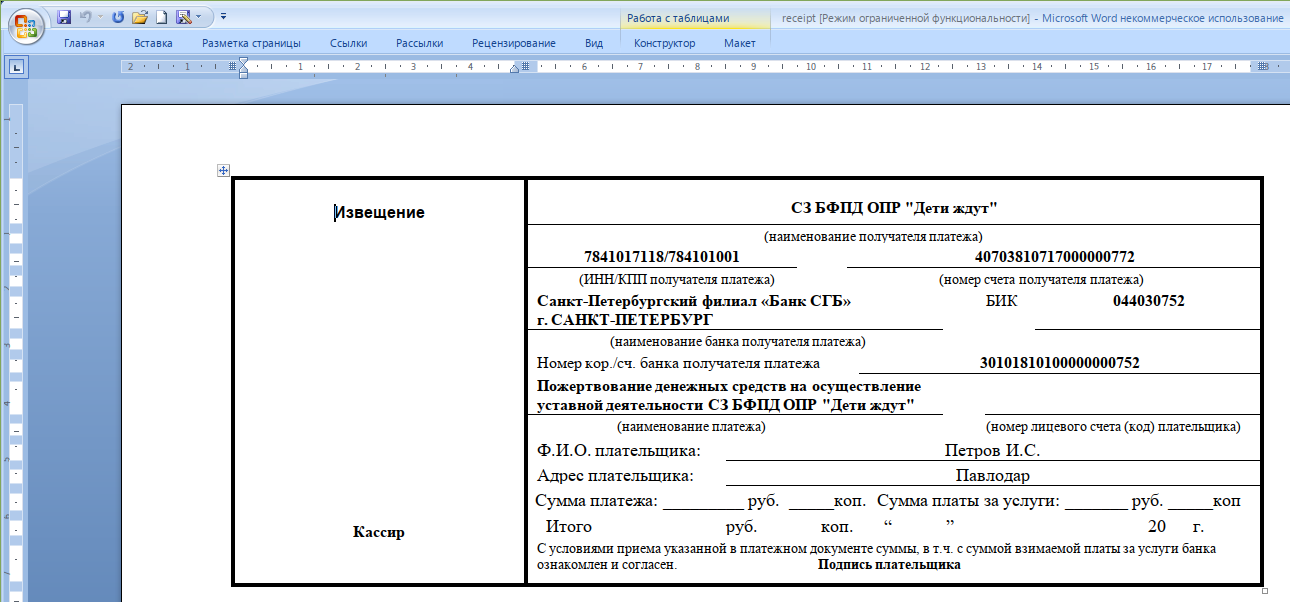Viewport: 1290px width, 602px height.
Task: Click the Save floppy disk icon
Action: click(x=64, y=16)
